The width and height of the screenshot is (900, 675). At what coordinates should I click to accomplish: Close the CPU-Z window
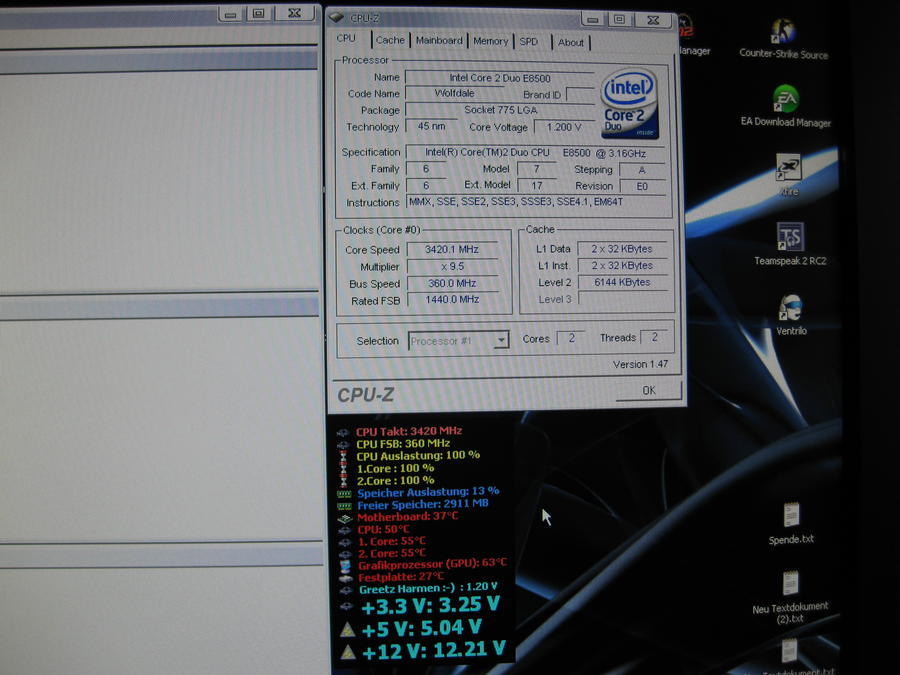click(653, 20)
